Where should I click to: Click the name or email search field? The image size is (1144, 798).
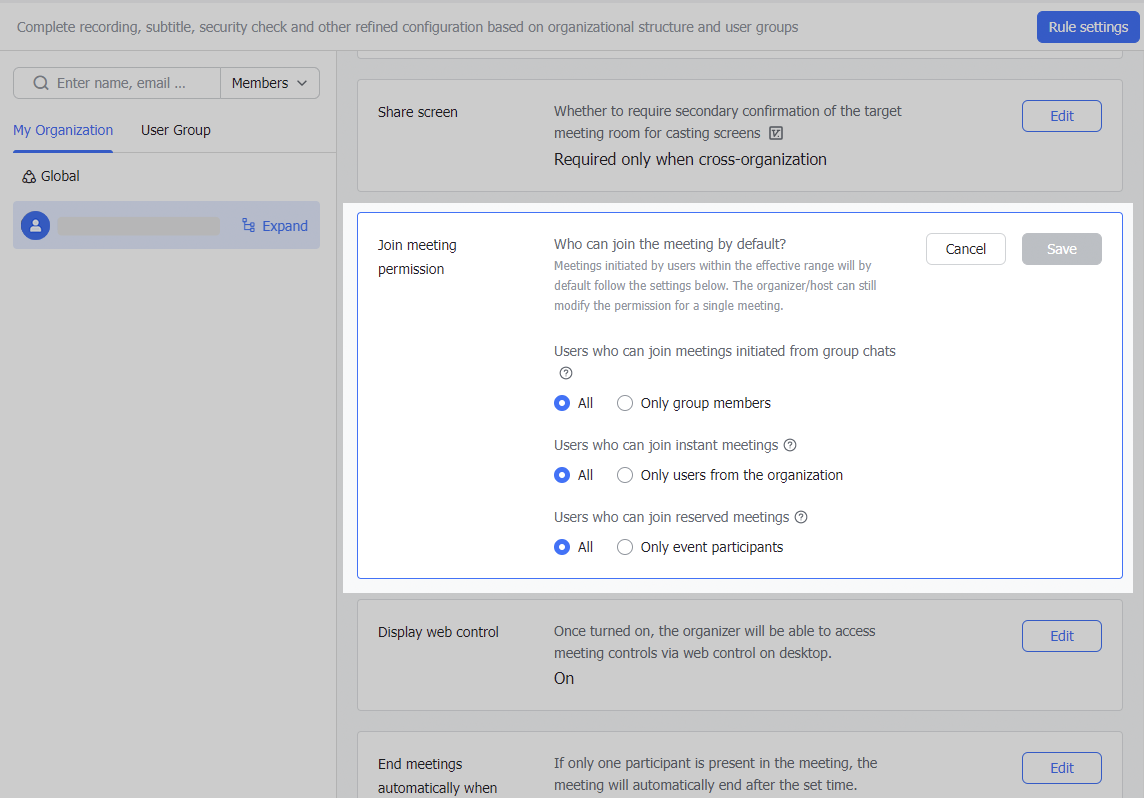pyautogui.click(x=117, y=83)
